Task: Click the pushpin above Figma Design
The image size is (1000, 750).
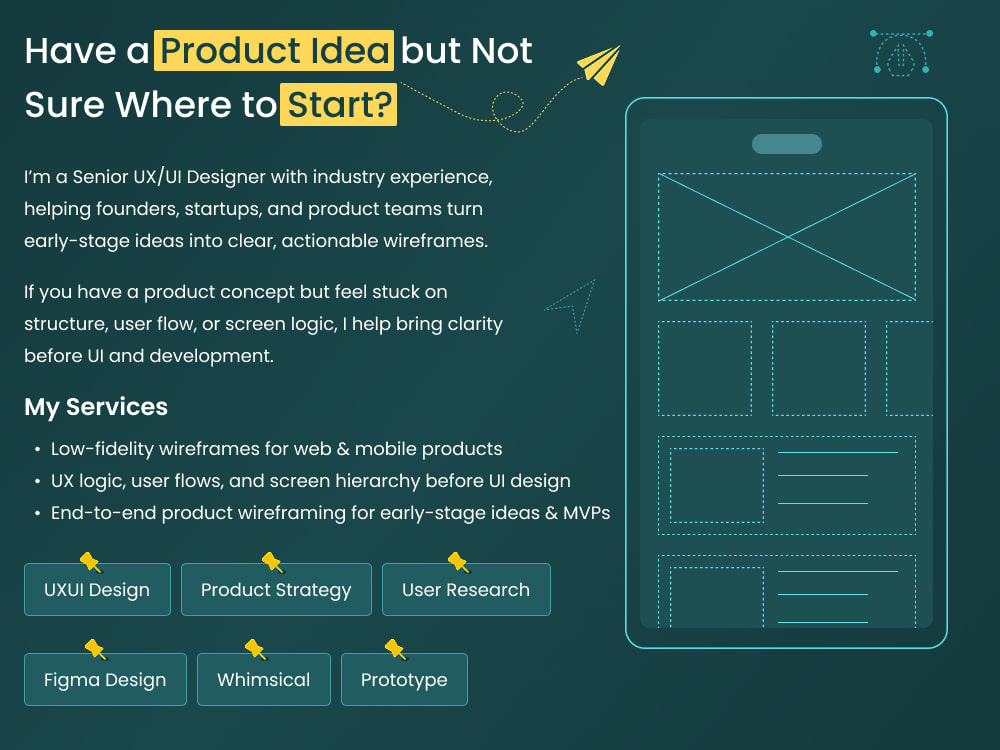Action: pyautogui.click(x=96, y=649)
